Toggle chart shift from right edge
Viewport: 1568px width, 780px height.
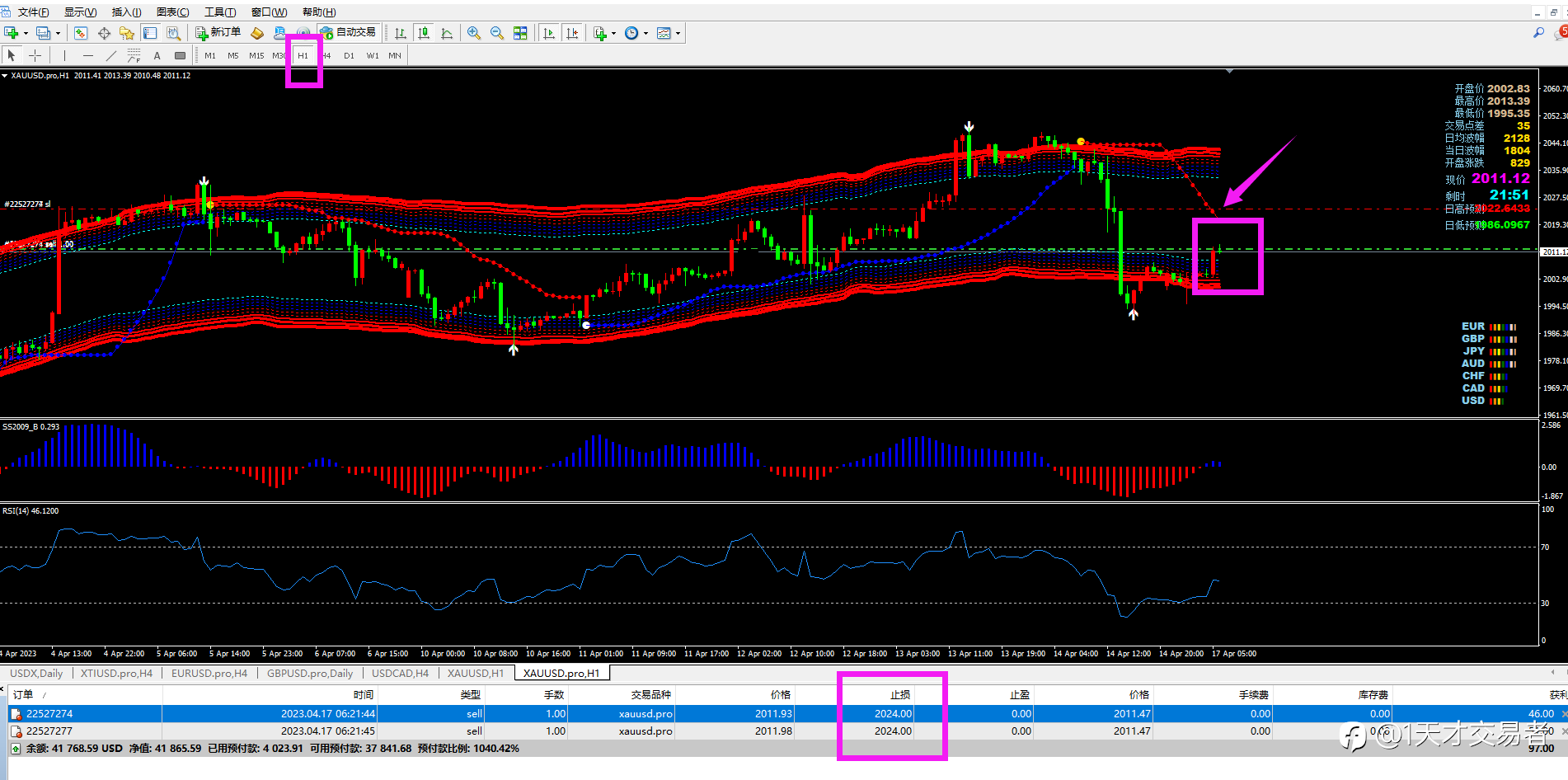coord(572,33)
